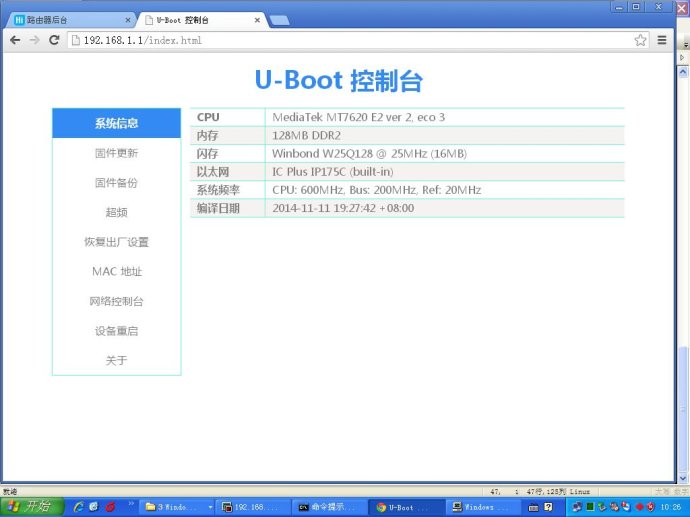Click the 内存 row label
The width and height of the screenshot is (690, 517).
pyautogui.click(x=207, y=136)
